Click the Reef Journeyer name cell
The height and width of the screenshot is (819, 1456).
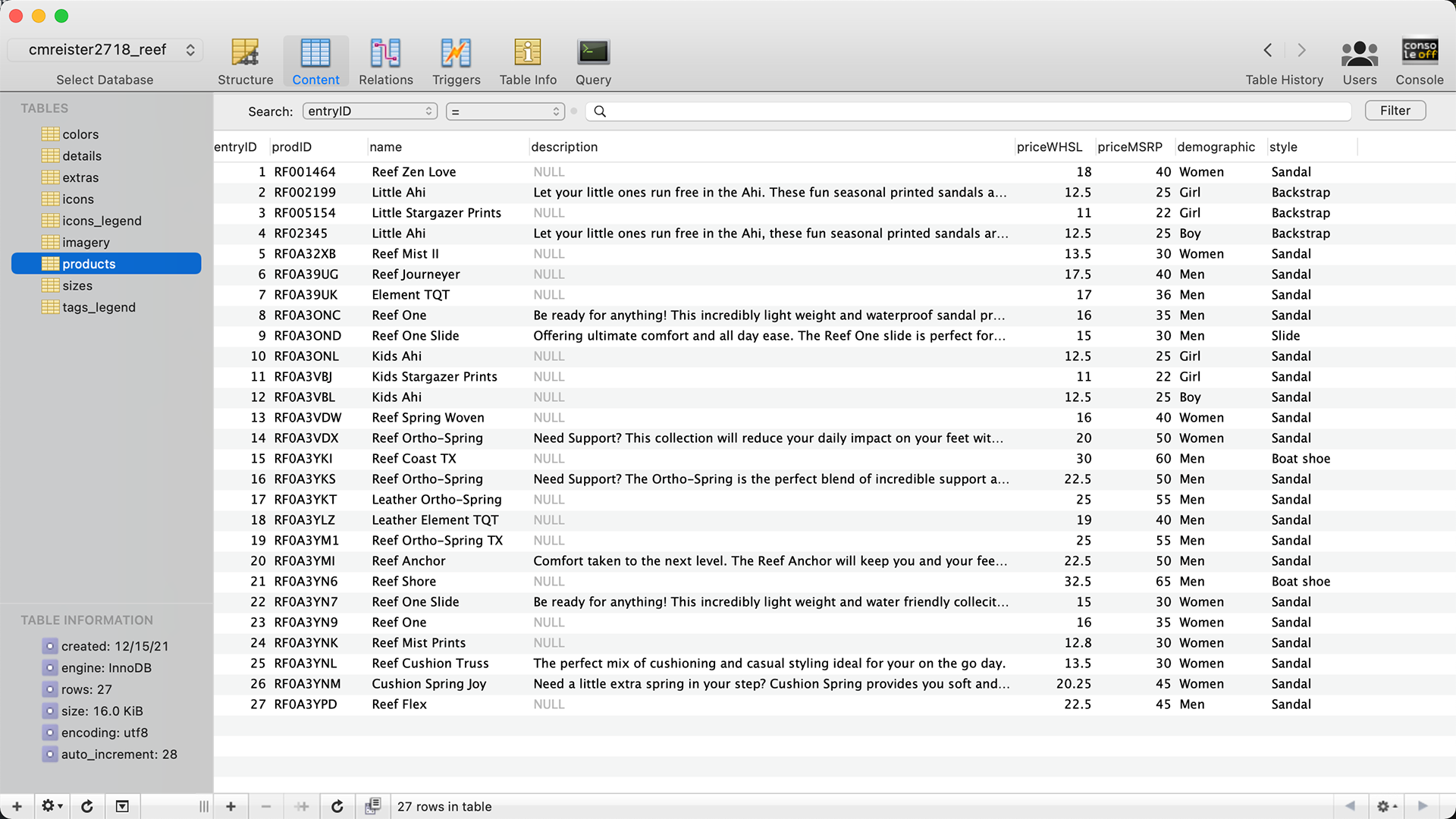point(416,275)
